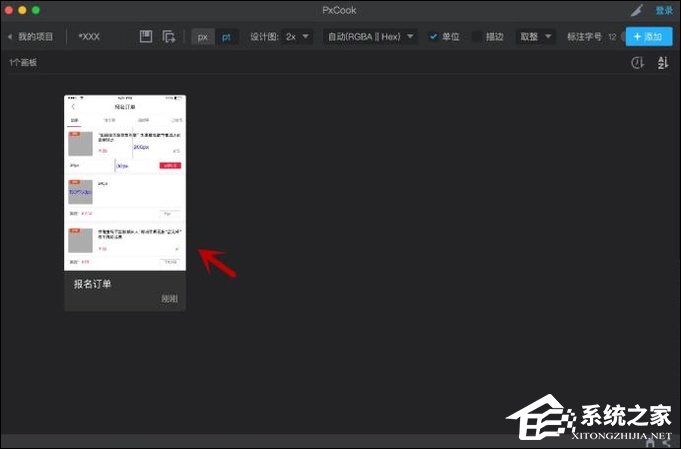The width and height of the screenshot is (681, 449).
Task: Click the 1个画板 label
Action: (23, 63)
